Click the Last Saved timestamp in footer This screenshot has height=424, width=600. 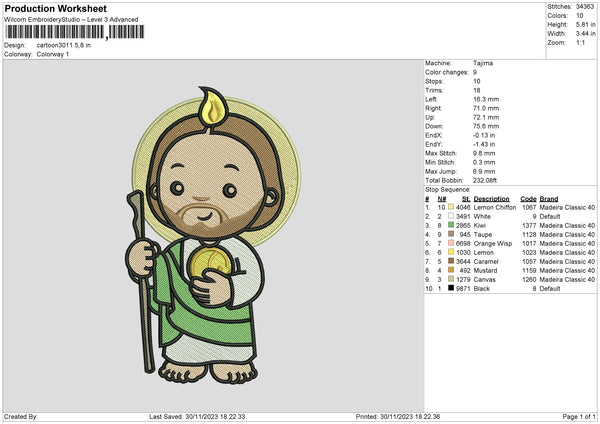pyautogui.click(x=197, y=417)
